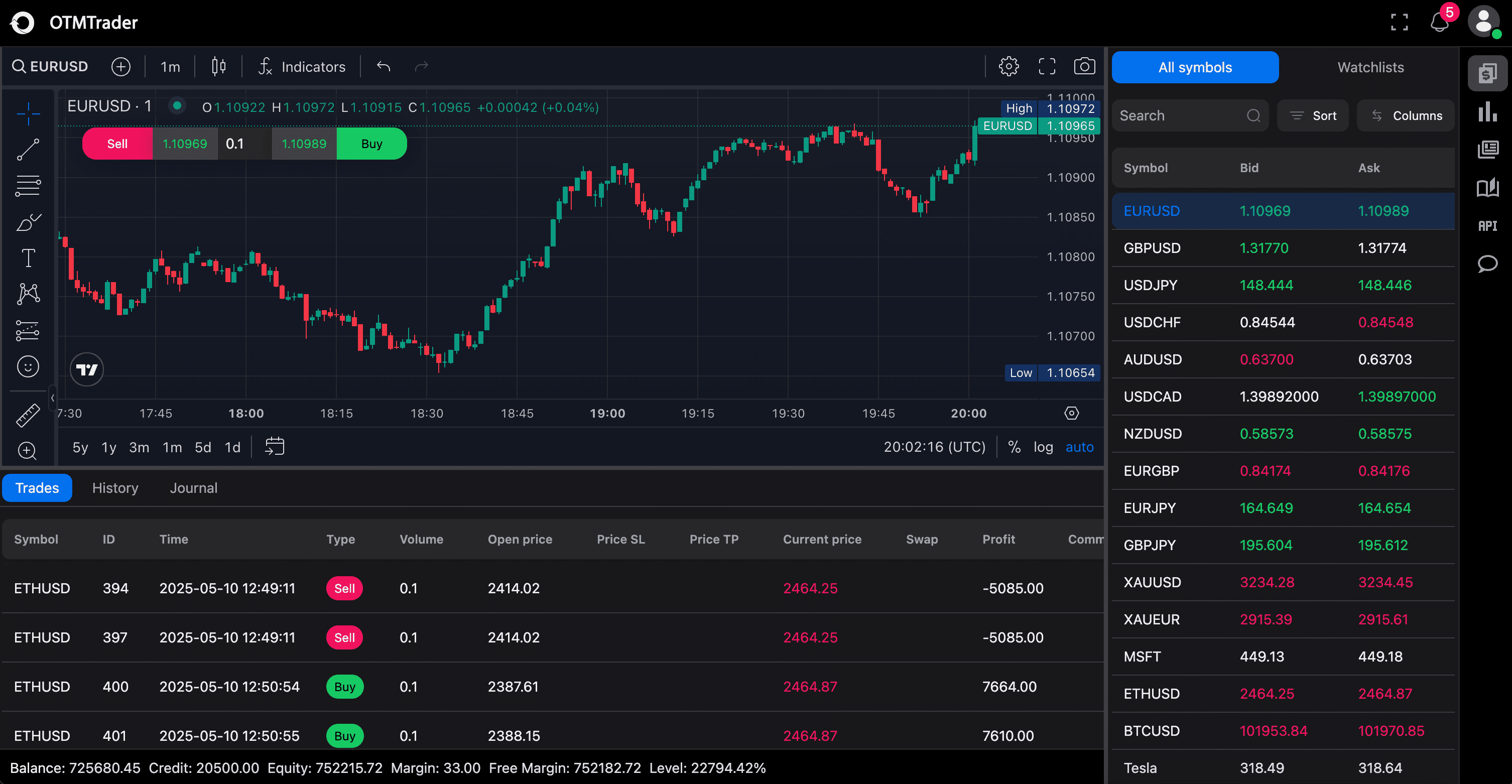This screenshot has width=1512, height=784.
Task: Toggle percent scale on chart
Action: [x=1014, y=447]
